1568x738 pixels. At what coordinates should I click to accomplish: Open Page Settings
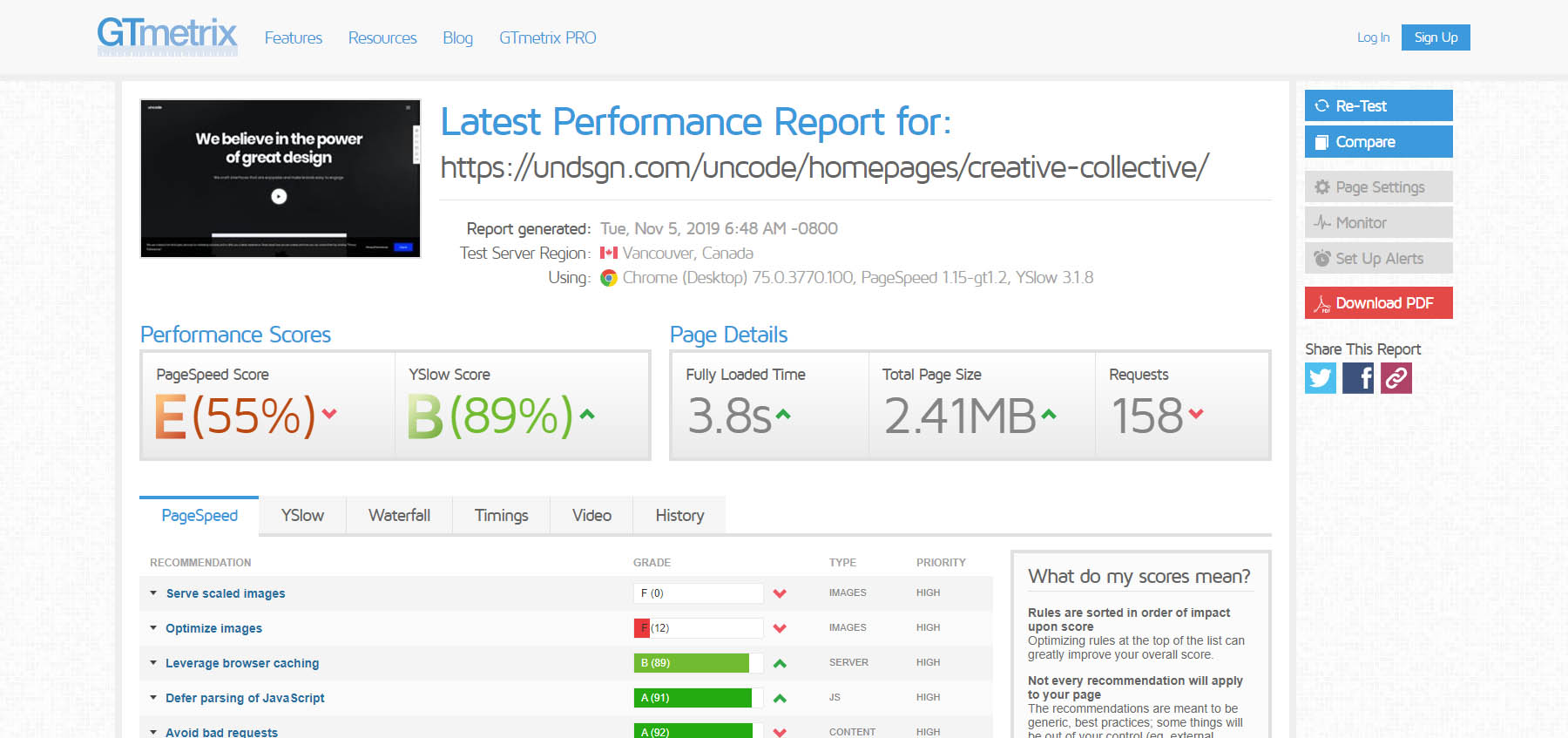tap(1378, 186)
